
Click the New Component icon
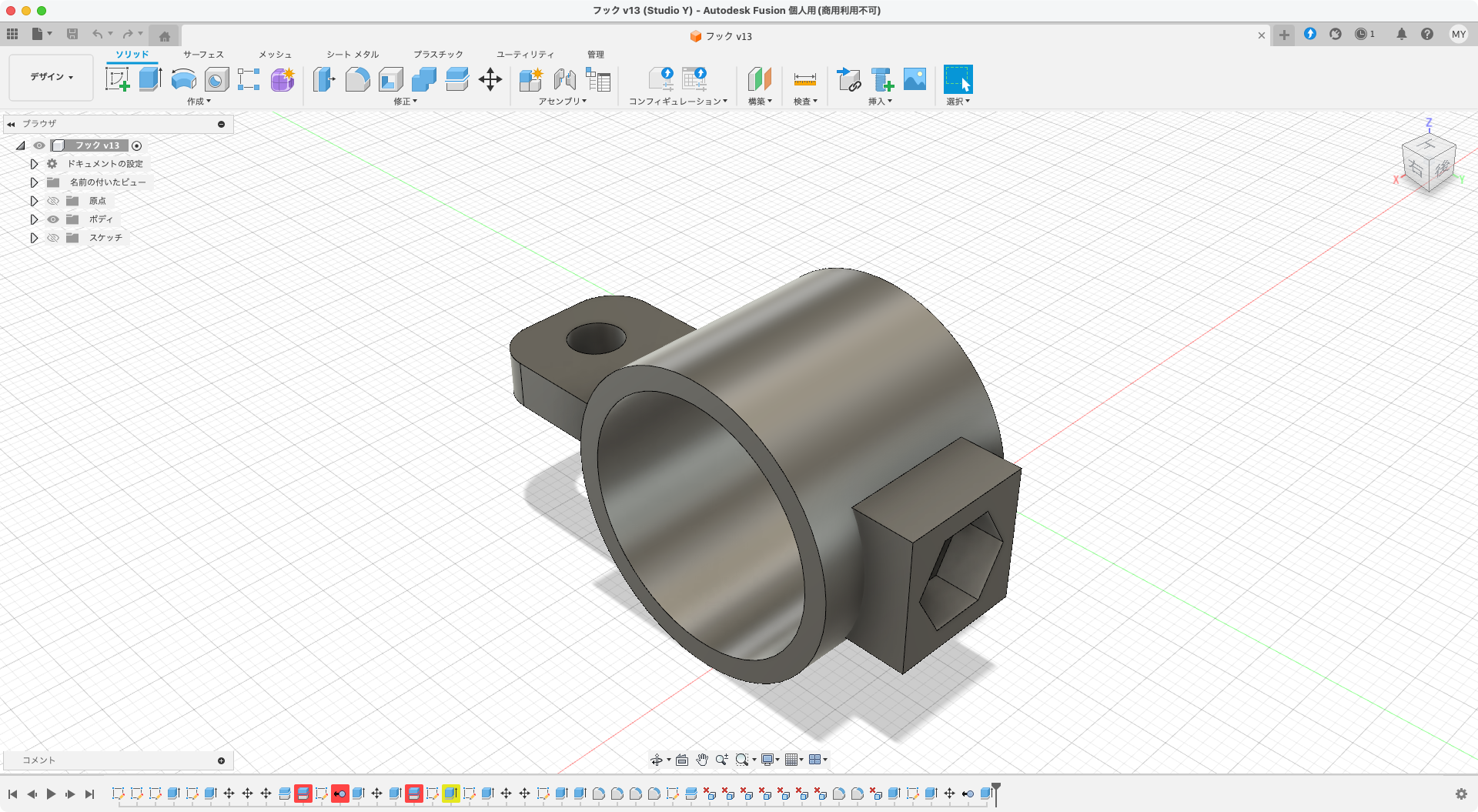530,79
